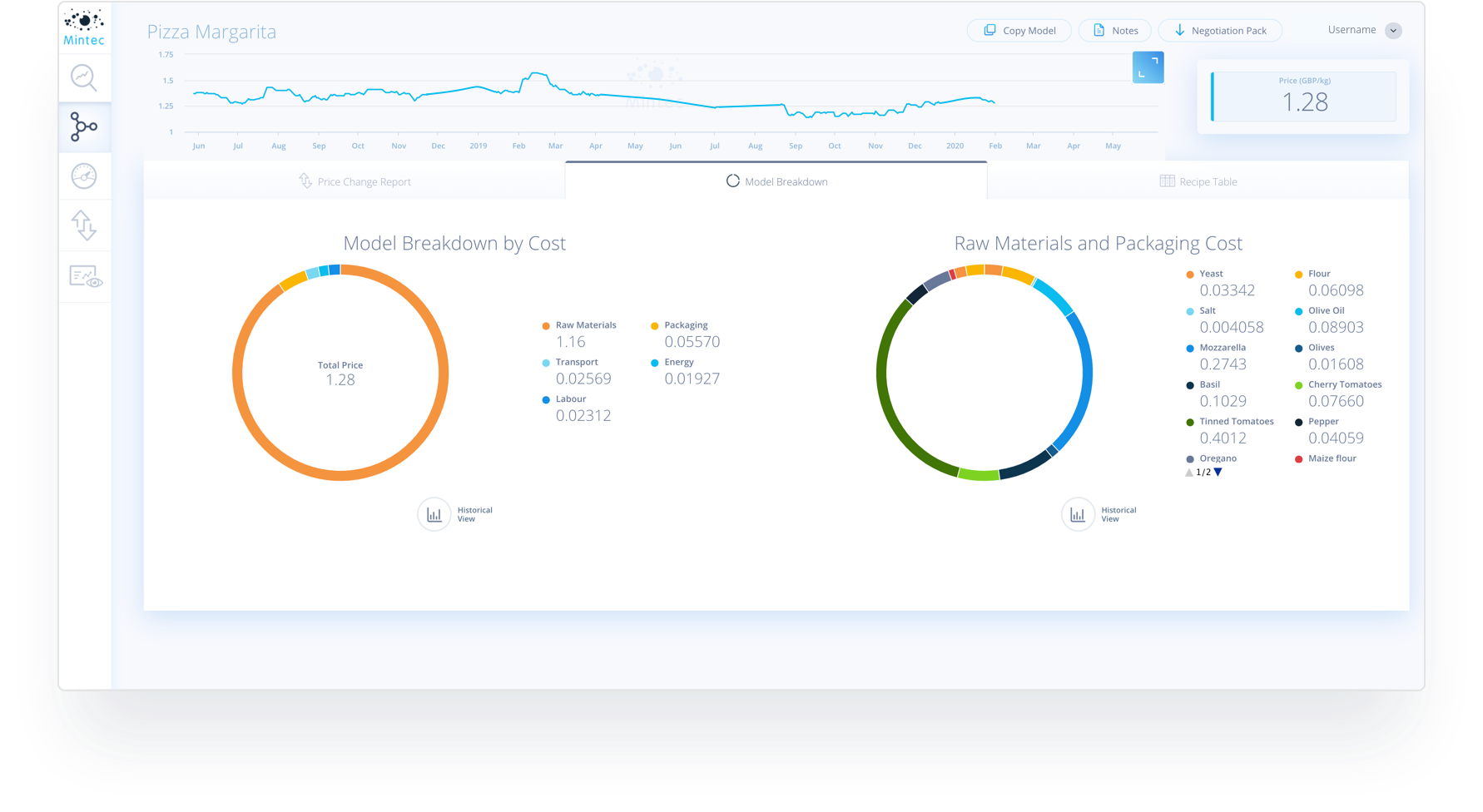
Task: Click the up arrow beside the 1/2 pager
Action: (x=1188, y=472)
